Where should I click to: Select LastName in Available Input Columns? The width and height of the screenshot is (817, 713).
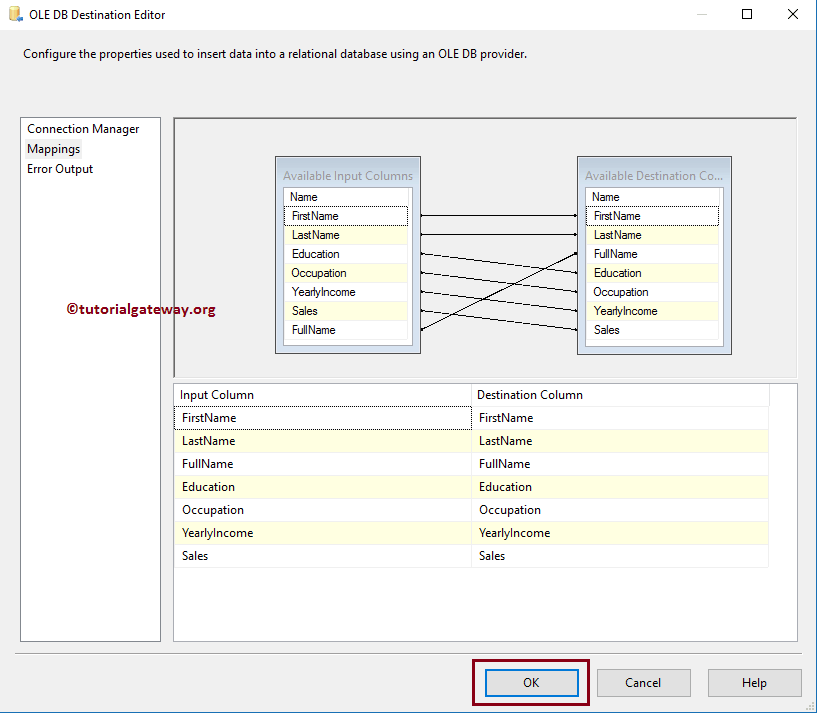(345, 234)
